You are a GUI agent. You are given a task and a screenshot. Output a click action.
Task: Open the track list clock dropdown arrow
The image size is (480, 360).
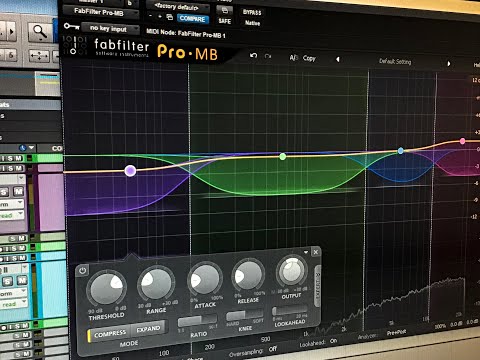pyautogui.click(x=32, y=147)
